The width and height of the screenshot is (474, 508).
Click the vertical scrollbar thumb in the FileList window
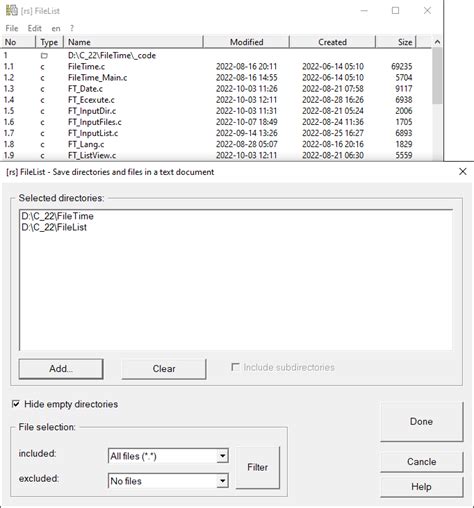click(x=437, y=76)
